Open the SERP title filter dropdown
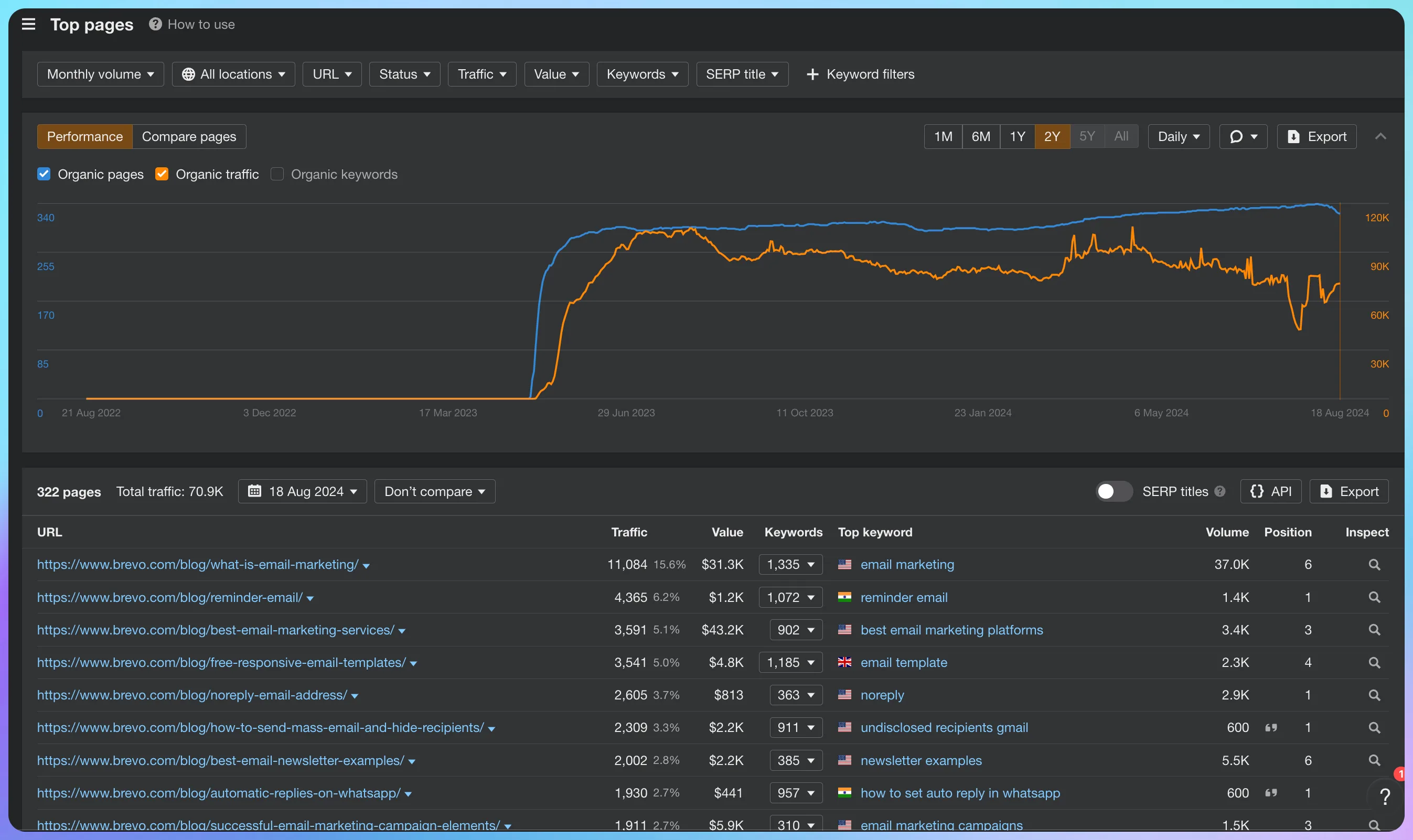The height and width of the screenshot is (840, 1413). coord(742,74)
